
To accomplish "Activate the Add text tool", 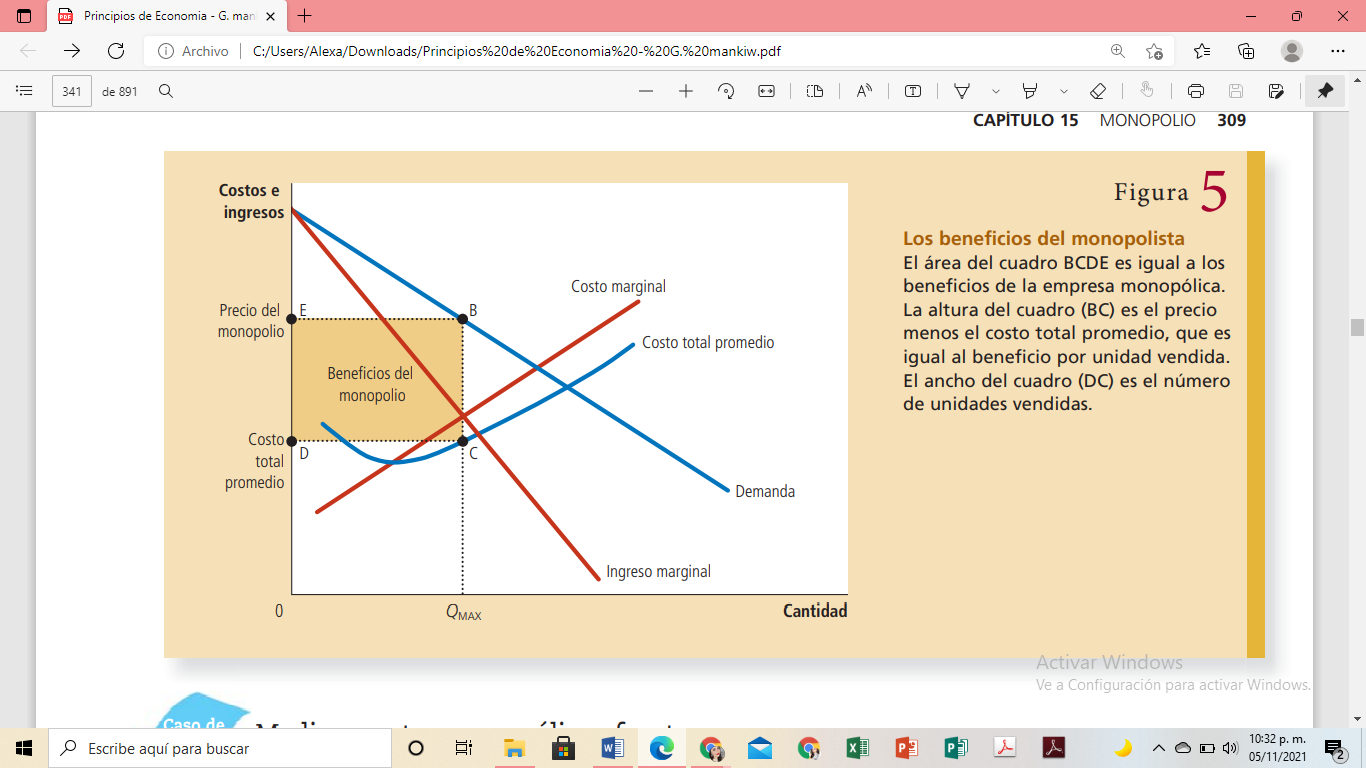I will tap(912, 90).
